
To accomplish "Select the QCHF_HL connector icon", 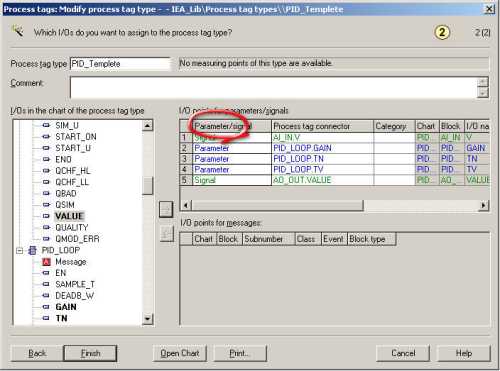I will 46,171.
